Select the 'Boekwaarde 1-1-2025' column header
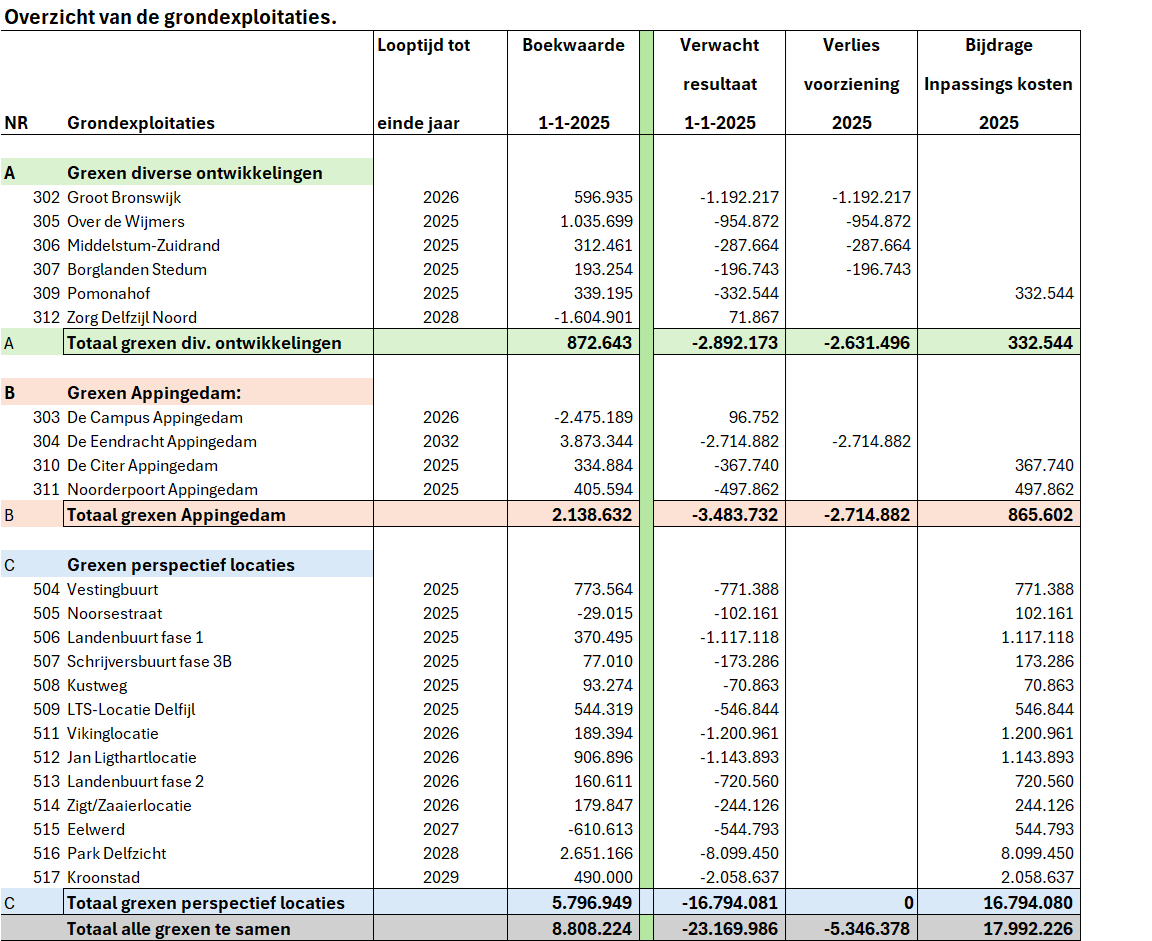1152x941 pixels. (573, 84)
